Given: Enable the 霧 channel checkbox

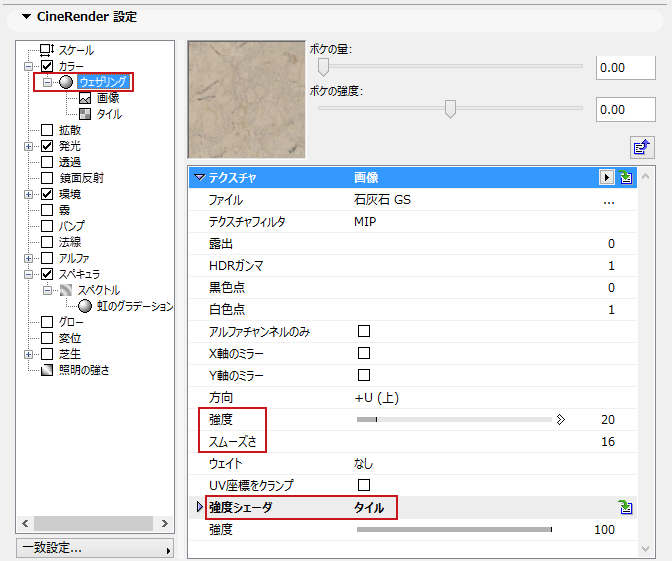Looking at the screenshot, I should (x=47, y=210).
